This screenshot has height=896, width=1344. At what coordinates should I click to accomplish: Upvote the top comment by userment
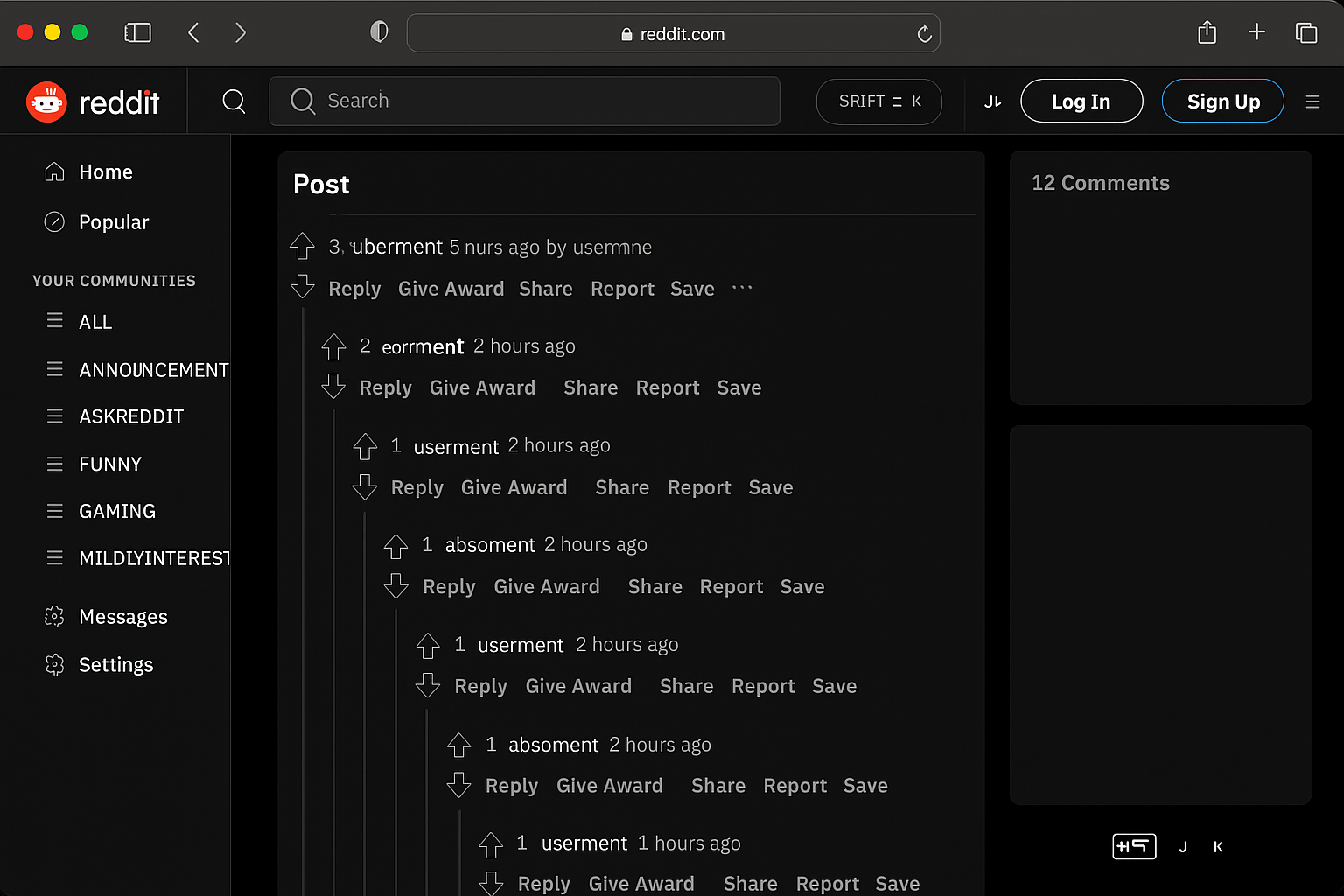coord(302,246)
